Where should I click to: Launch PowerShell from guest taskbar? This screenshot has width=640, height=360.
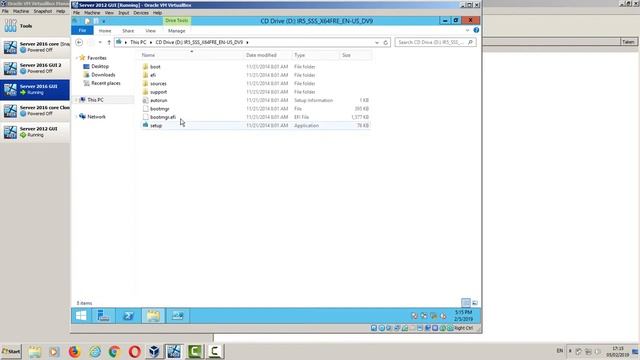pos(128,316)
